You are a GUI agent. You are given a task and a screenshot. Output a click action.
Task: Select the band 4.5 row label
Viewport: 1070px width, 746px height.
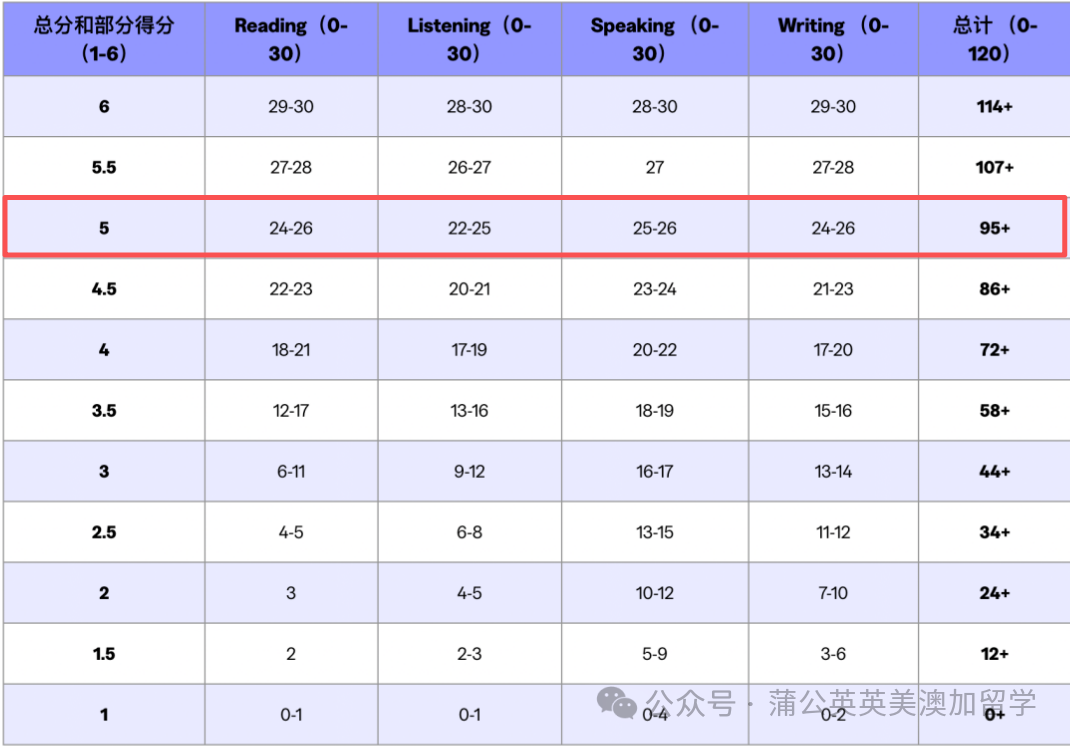tap(104, 289)
